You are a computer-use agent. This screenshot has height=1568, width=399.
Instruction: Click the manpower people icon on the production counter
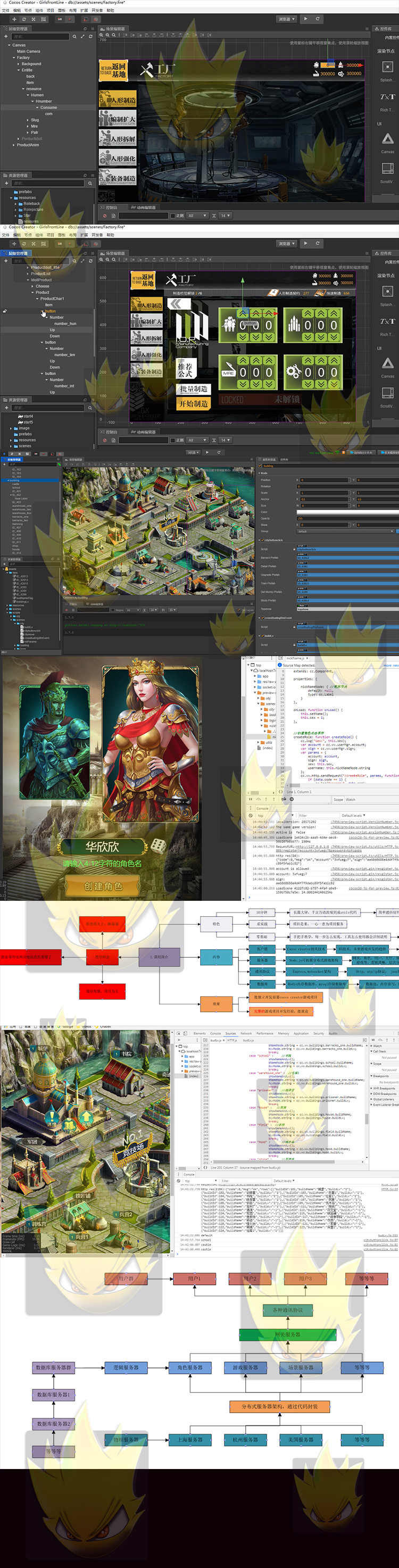[229, 324]
